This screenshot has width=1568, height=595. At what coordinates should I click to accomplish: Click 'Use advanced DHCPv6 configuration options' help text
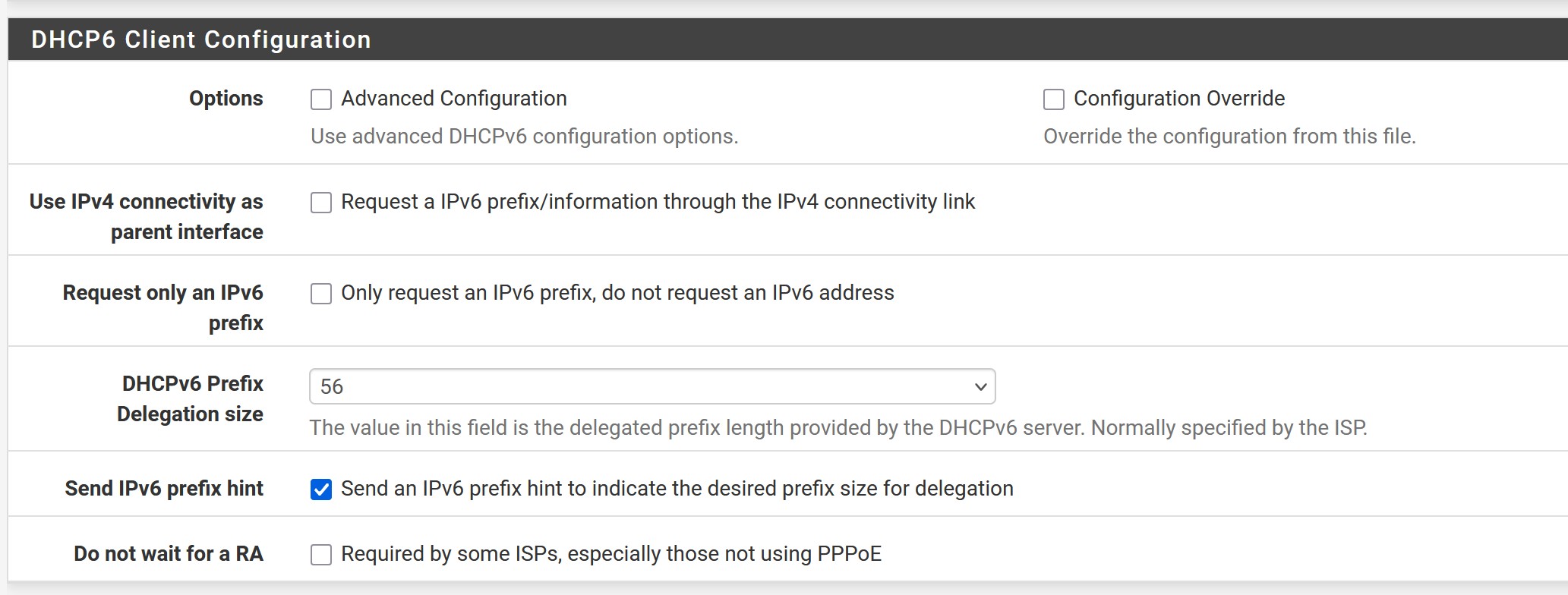[x=524, y=137]
